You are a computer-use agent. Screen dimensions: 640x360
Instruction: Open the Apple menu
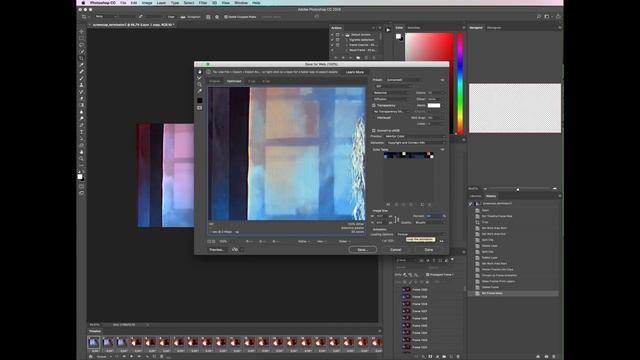click(x=83, y=3)
